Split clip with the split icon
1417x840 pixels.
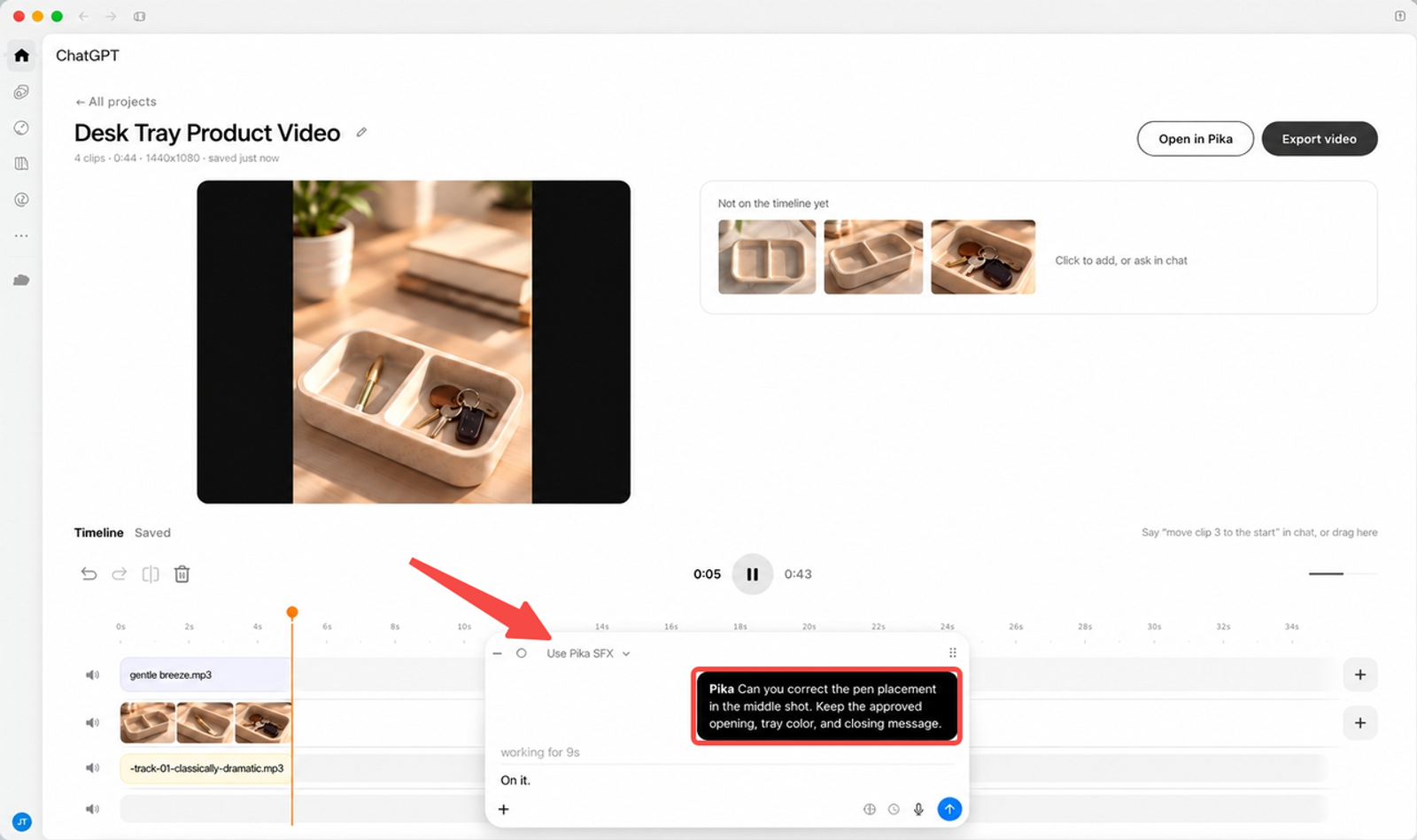pos(151,574)
